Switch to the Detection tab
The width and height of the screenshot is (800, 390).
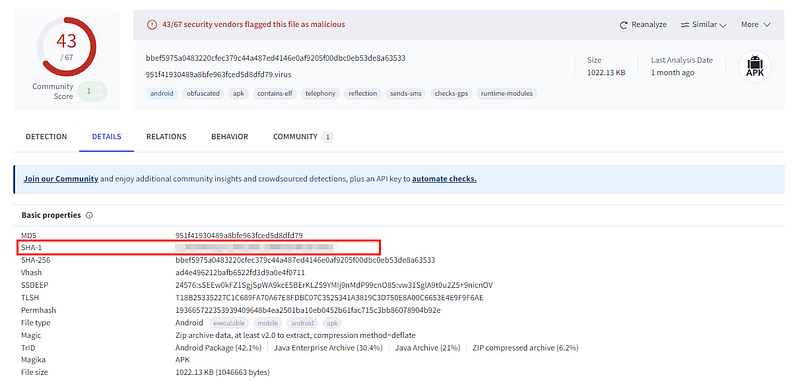46,137
